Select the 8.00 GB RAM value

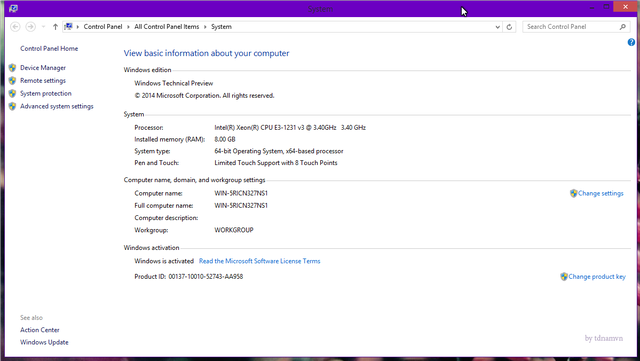[225, 139]
